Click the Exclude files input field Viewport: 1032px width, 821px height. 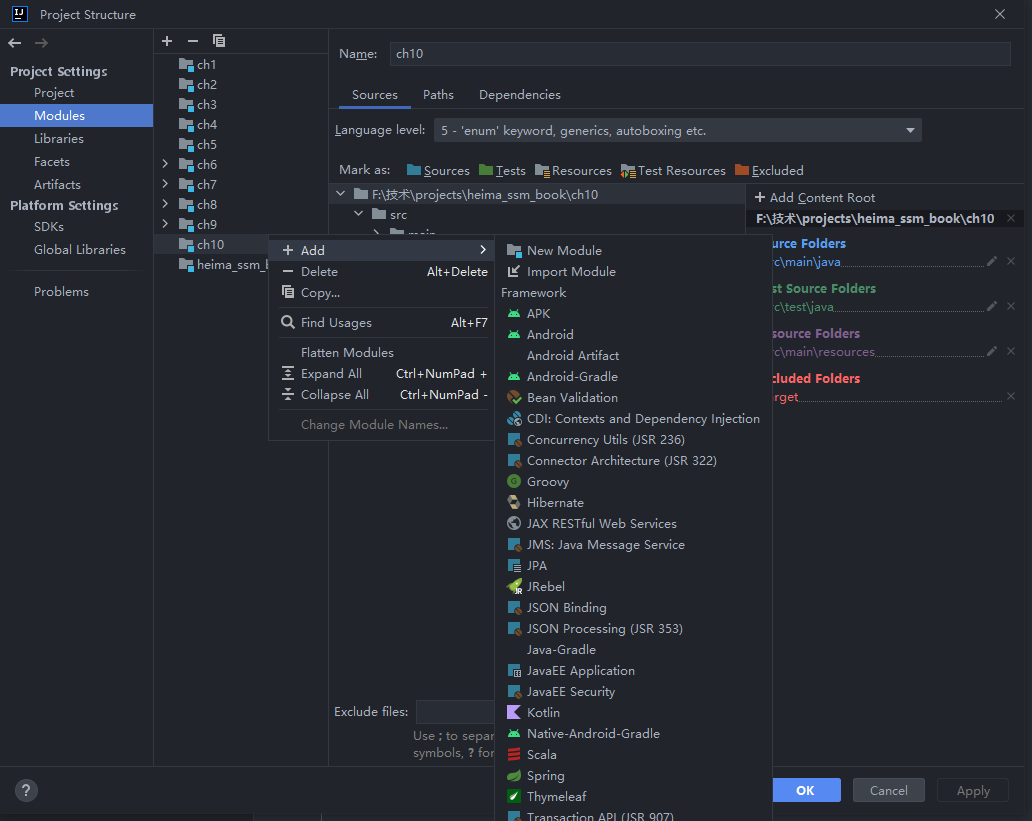(455, 712)
